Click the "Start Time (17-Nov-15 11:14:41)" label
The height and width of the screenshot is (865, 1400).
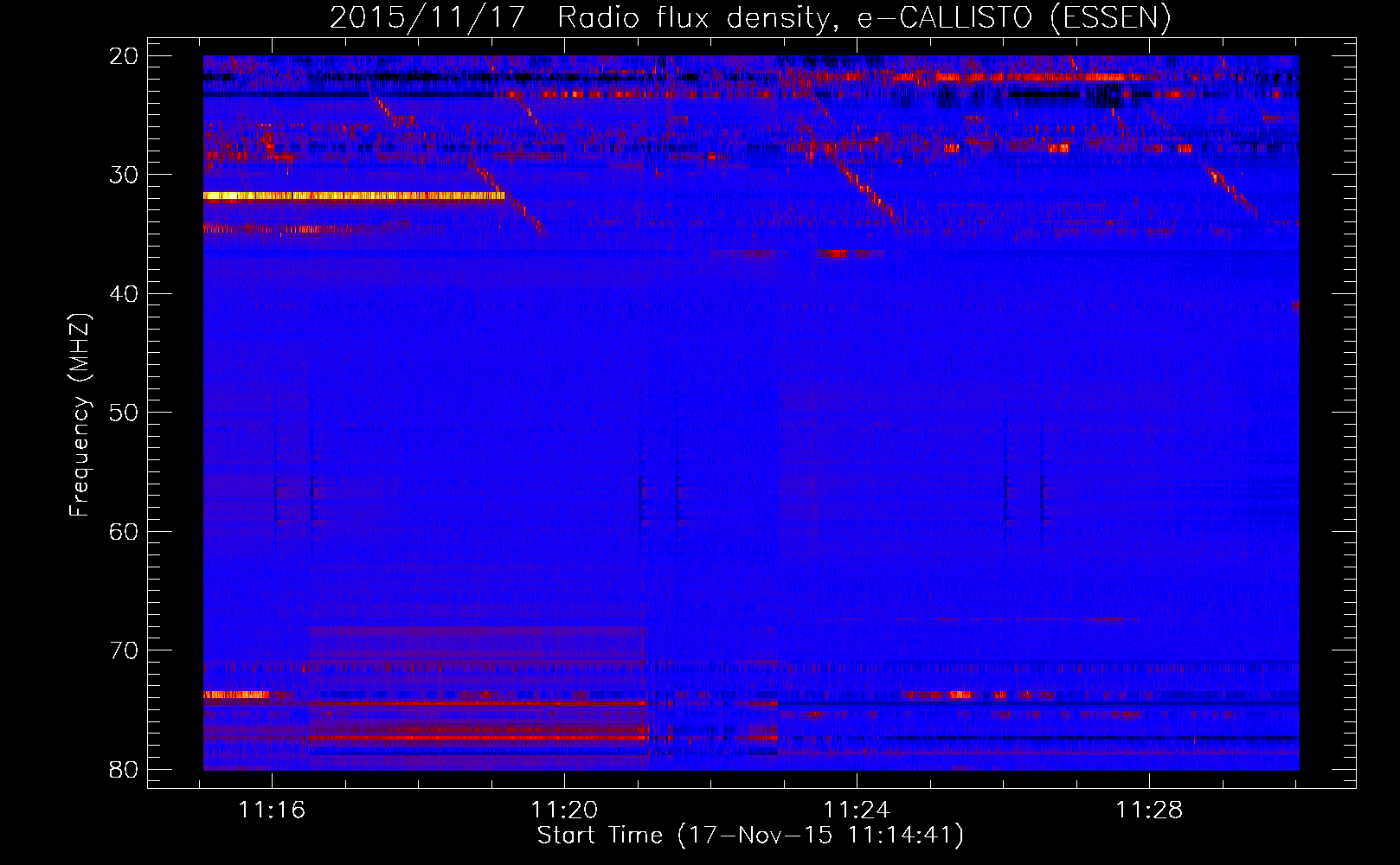point(750,836)
